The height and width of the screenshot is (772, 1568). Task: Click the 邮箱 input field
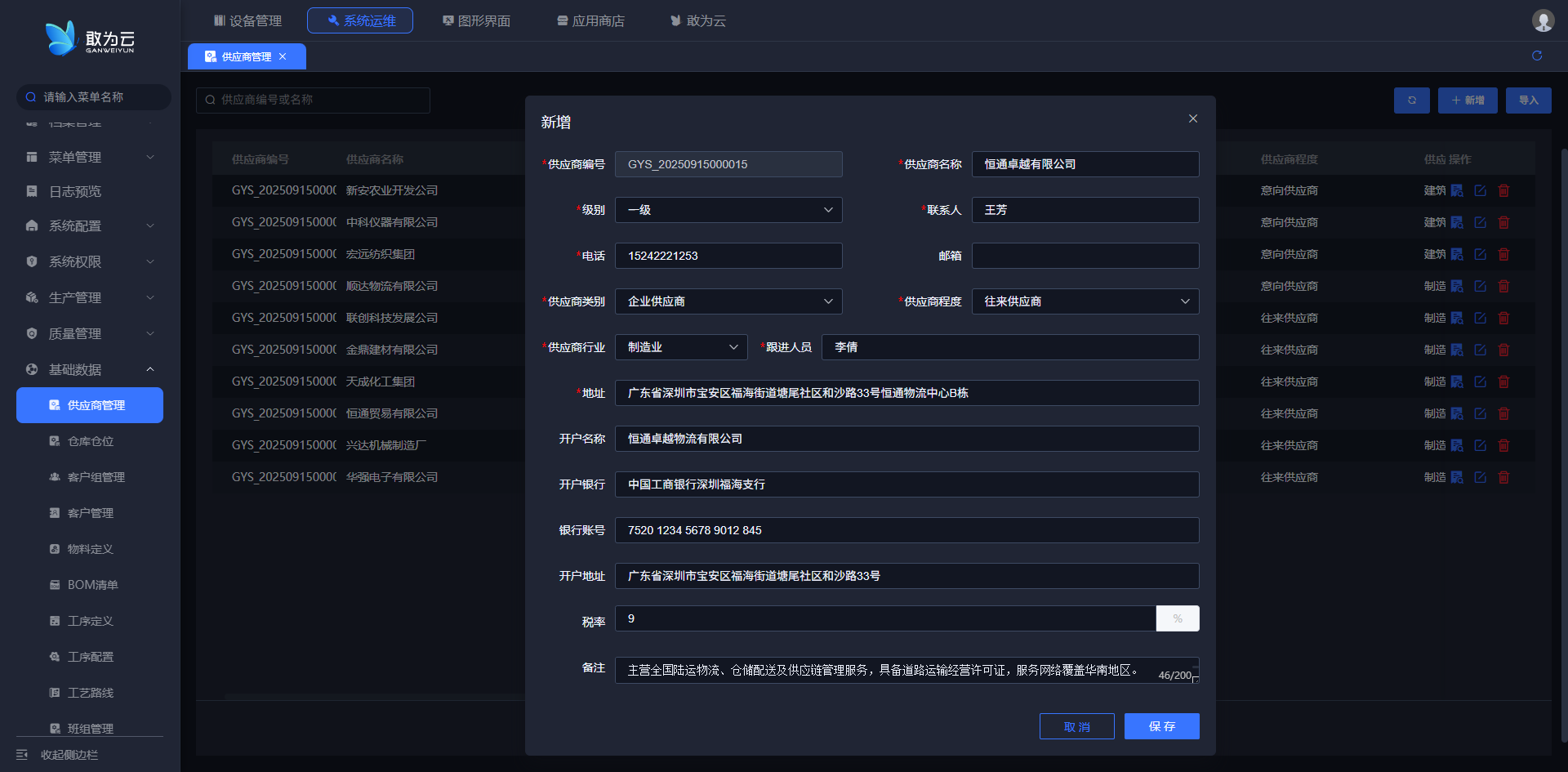click(1085, 256)
